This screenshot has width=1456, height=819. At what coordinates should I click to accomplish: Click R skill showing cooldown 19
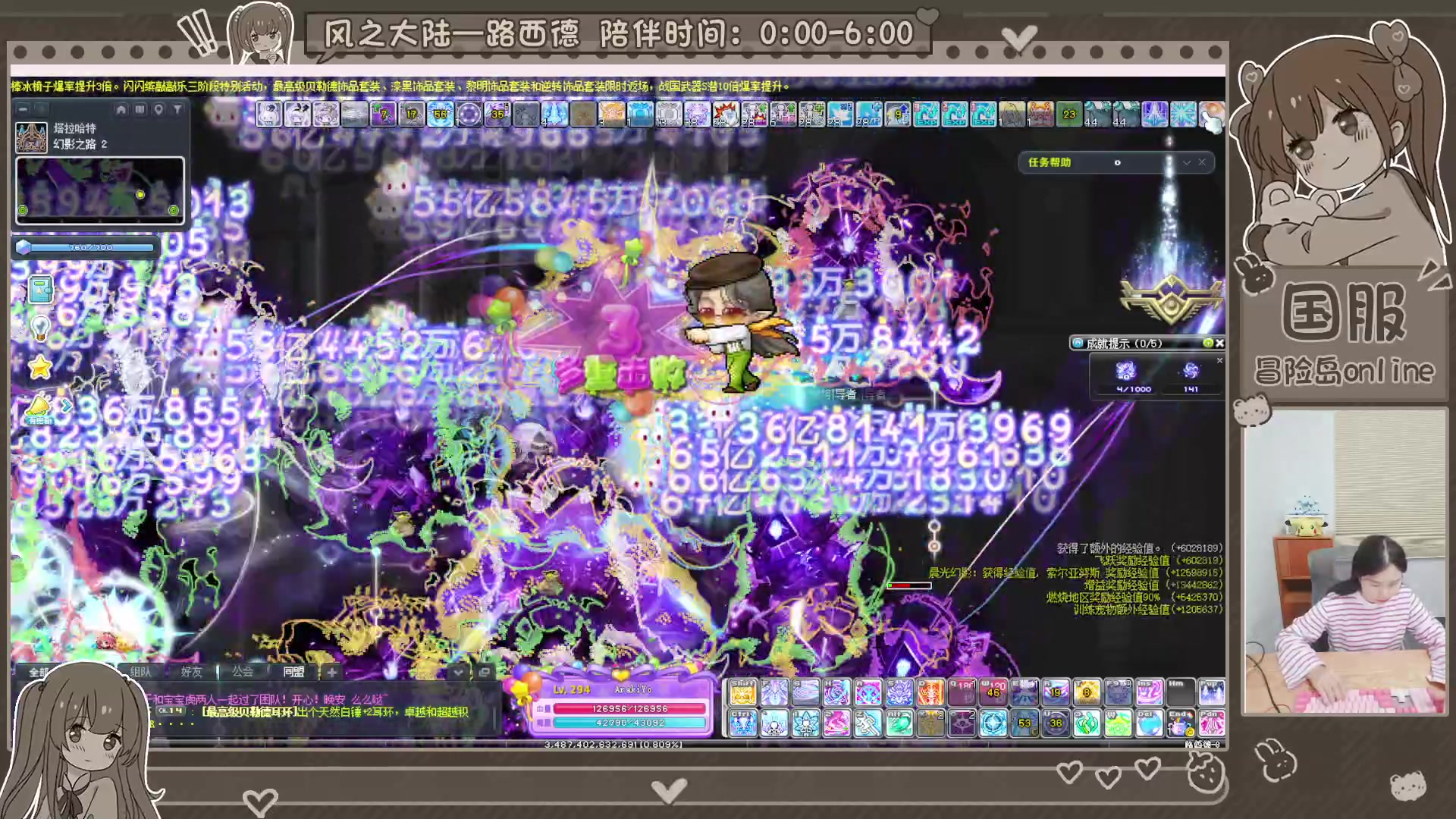click(1056, 692)
